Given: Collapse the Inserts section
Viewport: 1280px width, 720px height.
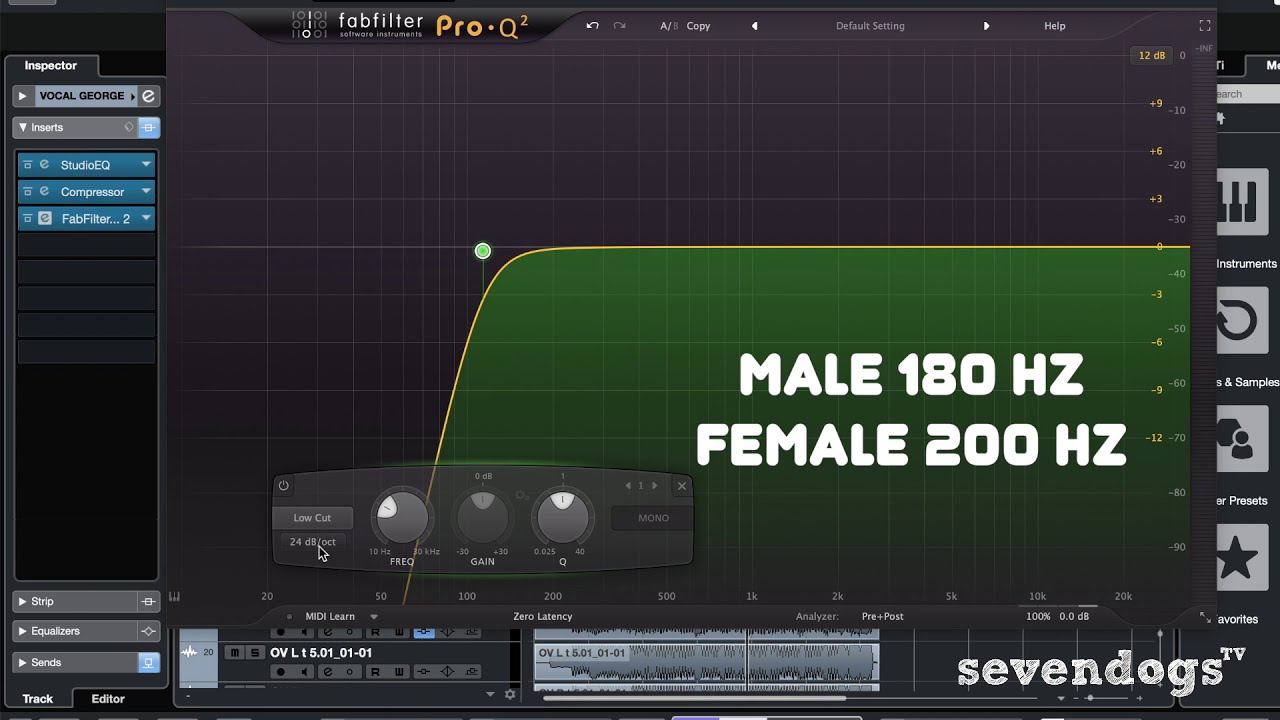Looking at the screenshot, I should [x=22, y=128].
